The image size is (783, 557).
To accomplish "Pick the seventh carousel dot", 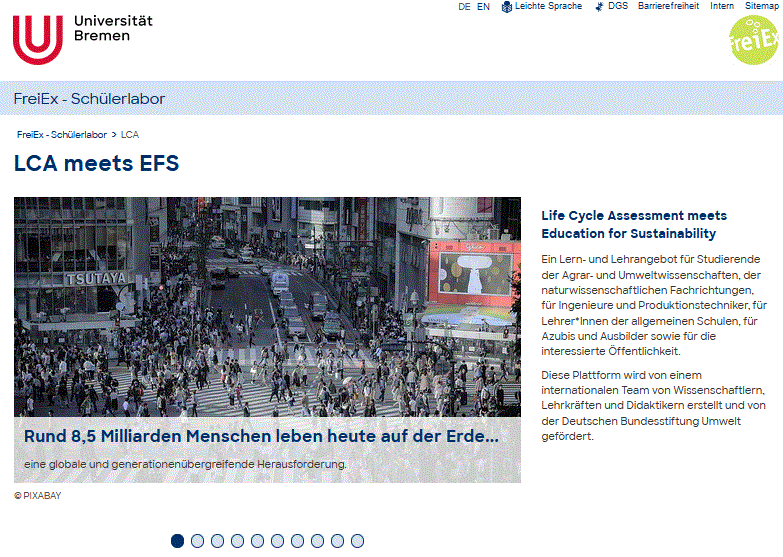I will (x=298, y=541).
